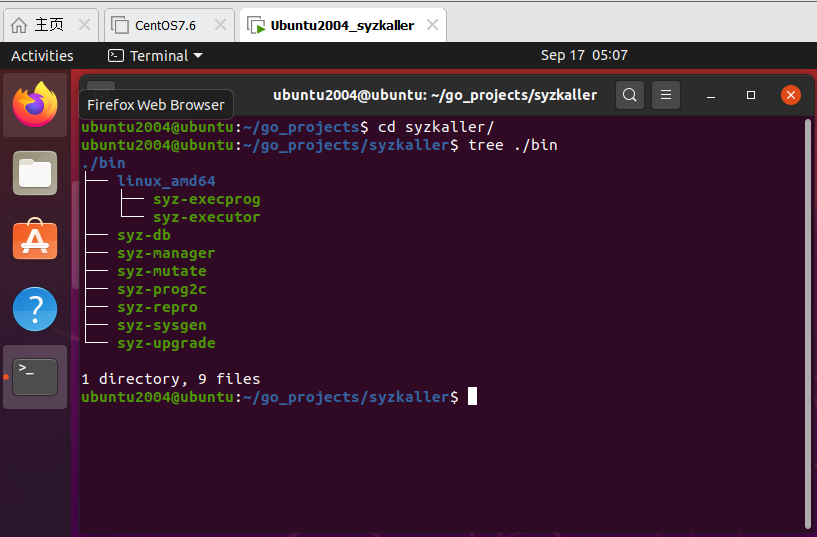Screen dimensions: 817x537
Task: Open the Help question mark icon
Action: click(x=35, y=309)
